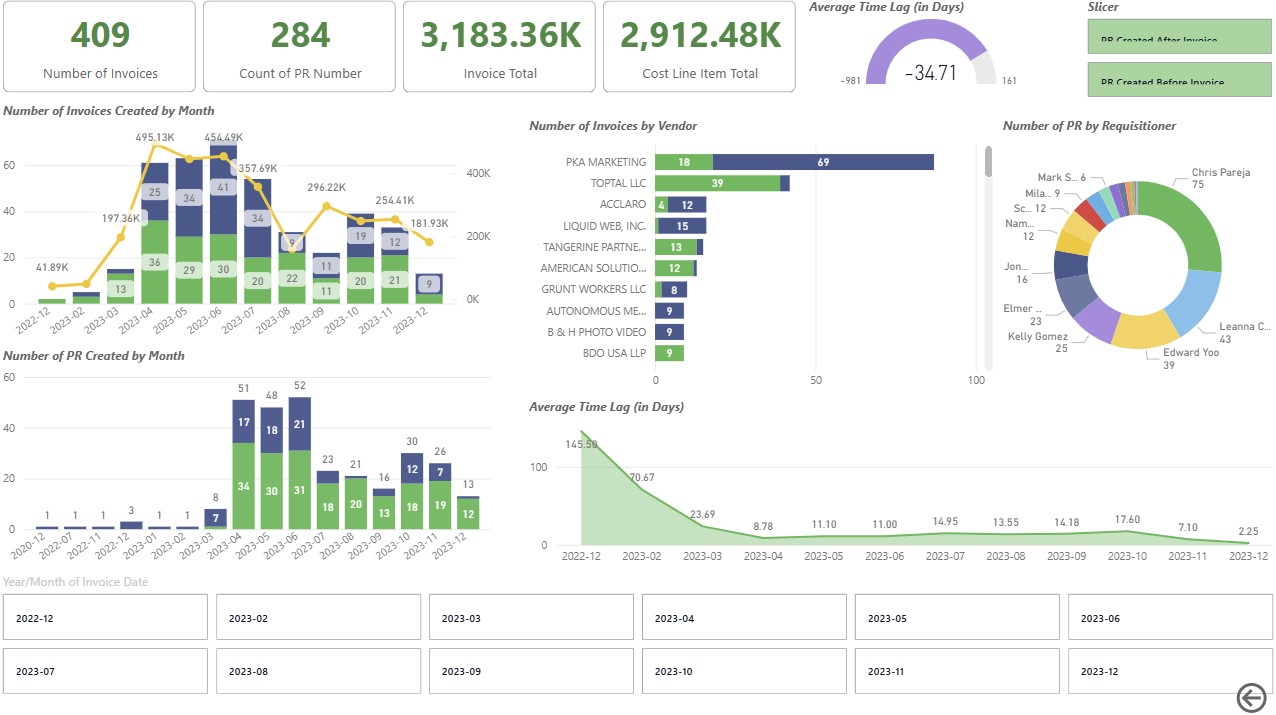Select 2023-08 green invoice bar 22

click(291, 278)
